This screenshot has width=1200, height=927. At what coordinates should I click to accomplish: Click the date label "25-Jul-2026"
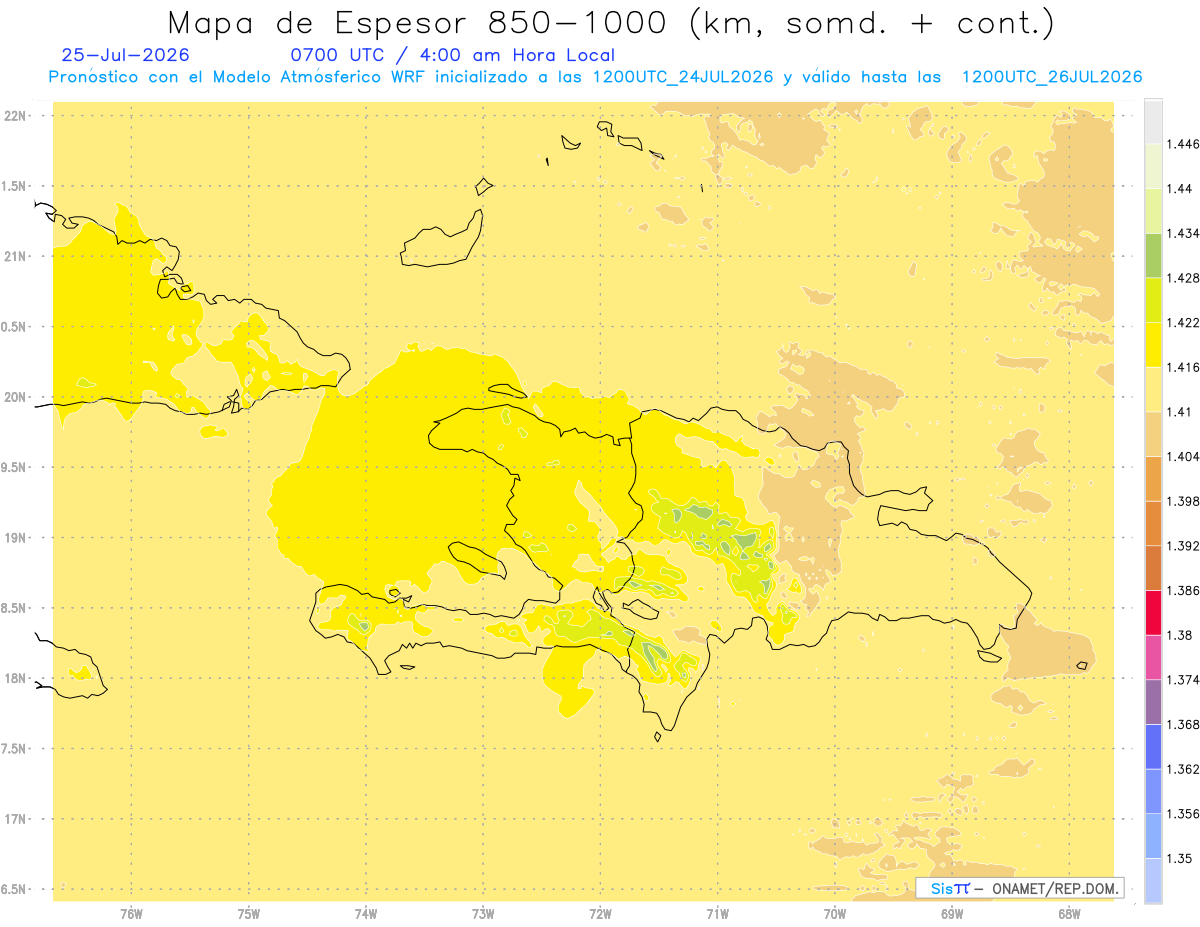tap(125, 55)
